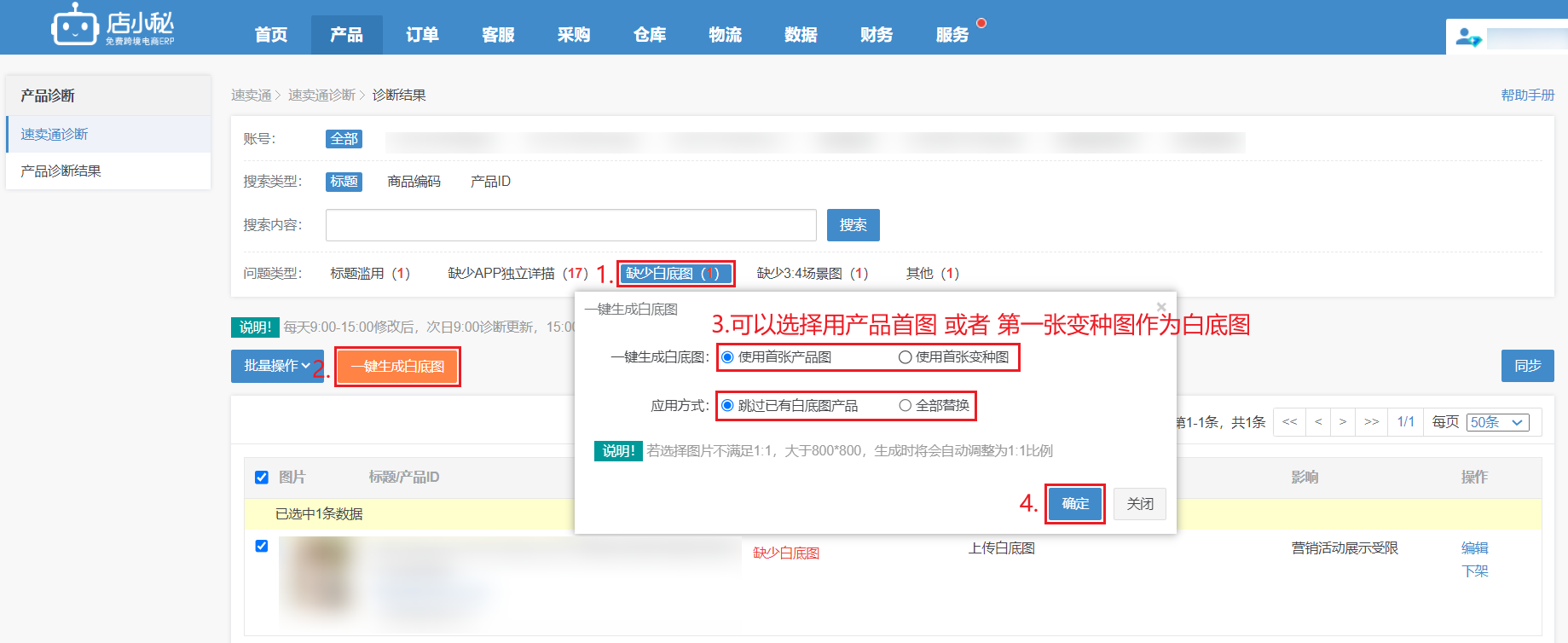Click the 店小秘 robot logo
This screenshot has height=643, width=1568.
pos(75,26)
